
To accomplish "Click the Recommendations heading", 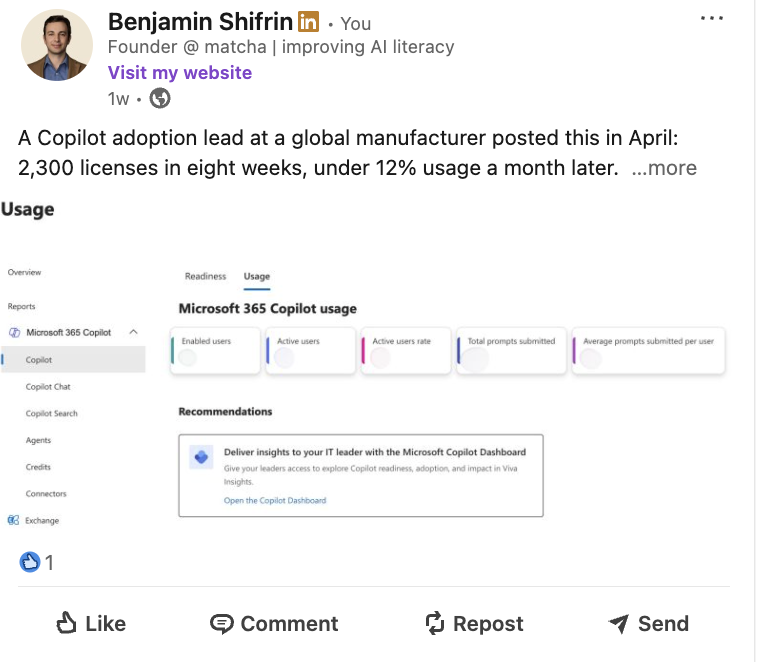I will click(225, 412).
